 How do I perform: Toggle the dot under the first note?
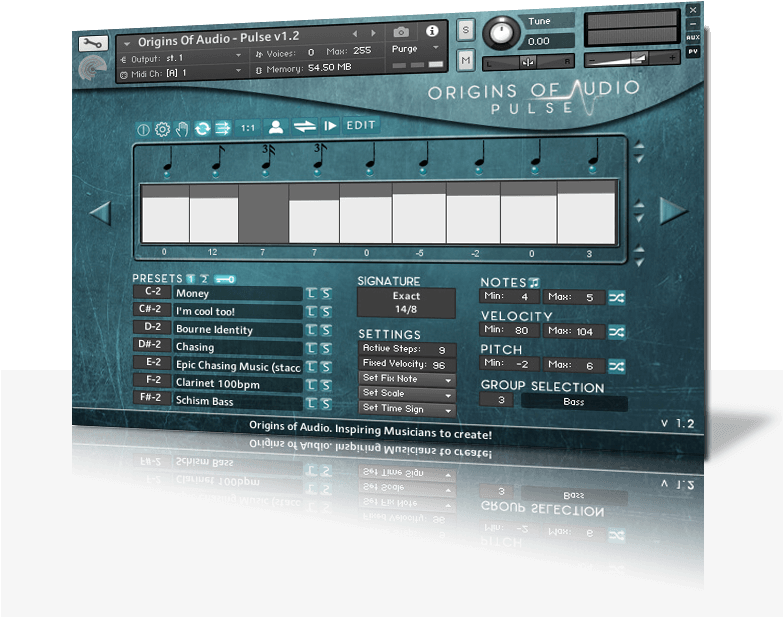[x=167, y=175]
